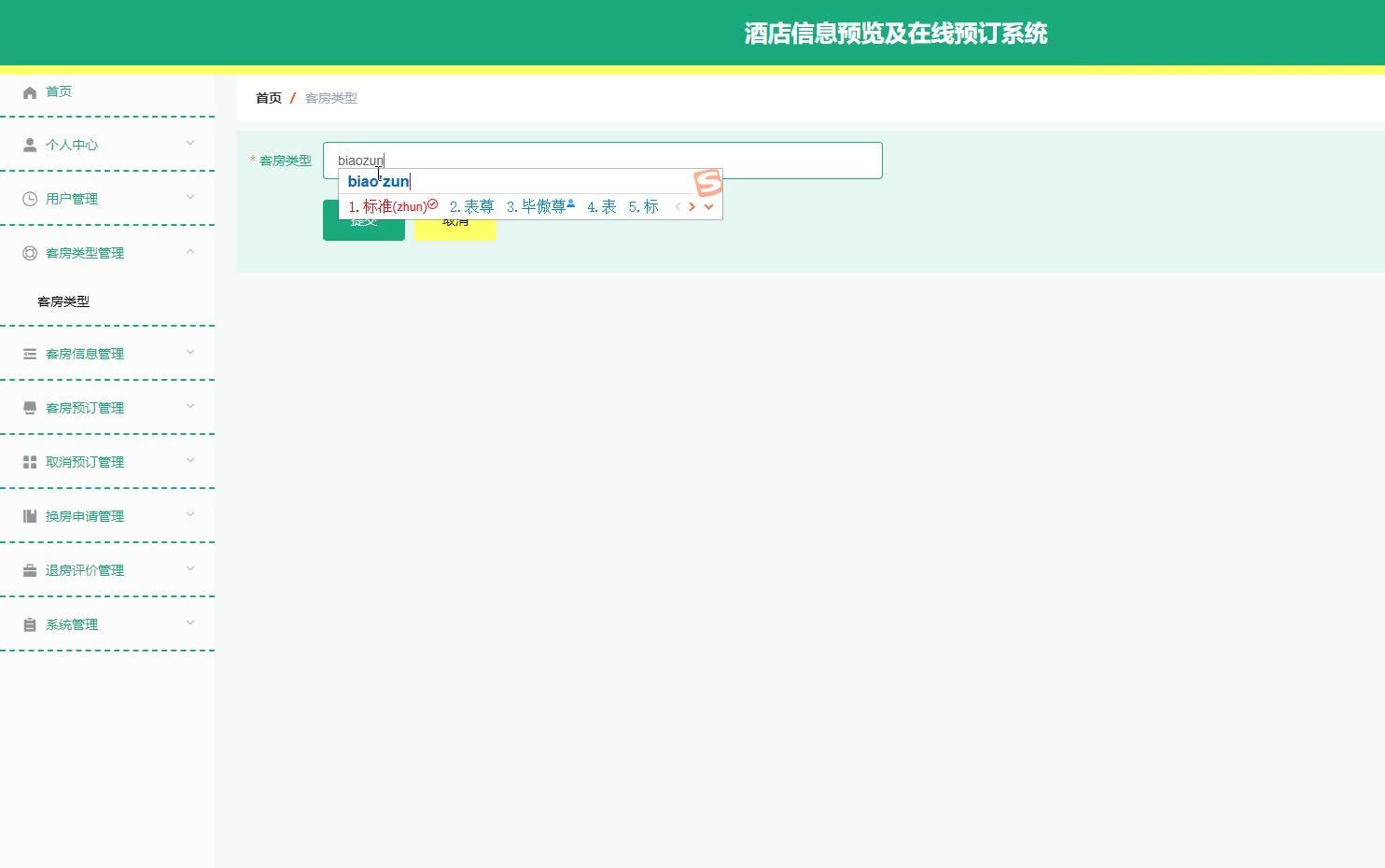Collapse 客房类型管理 menu chevron
1385x868 pixels.
pos(190,251)
